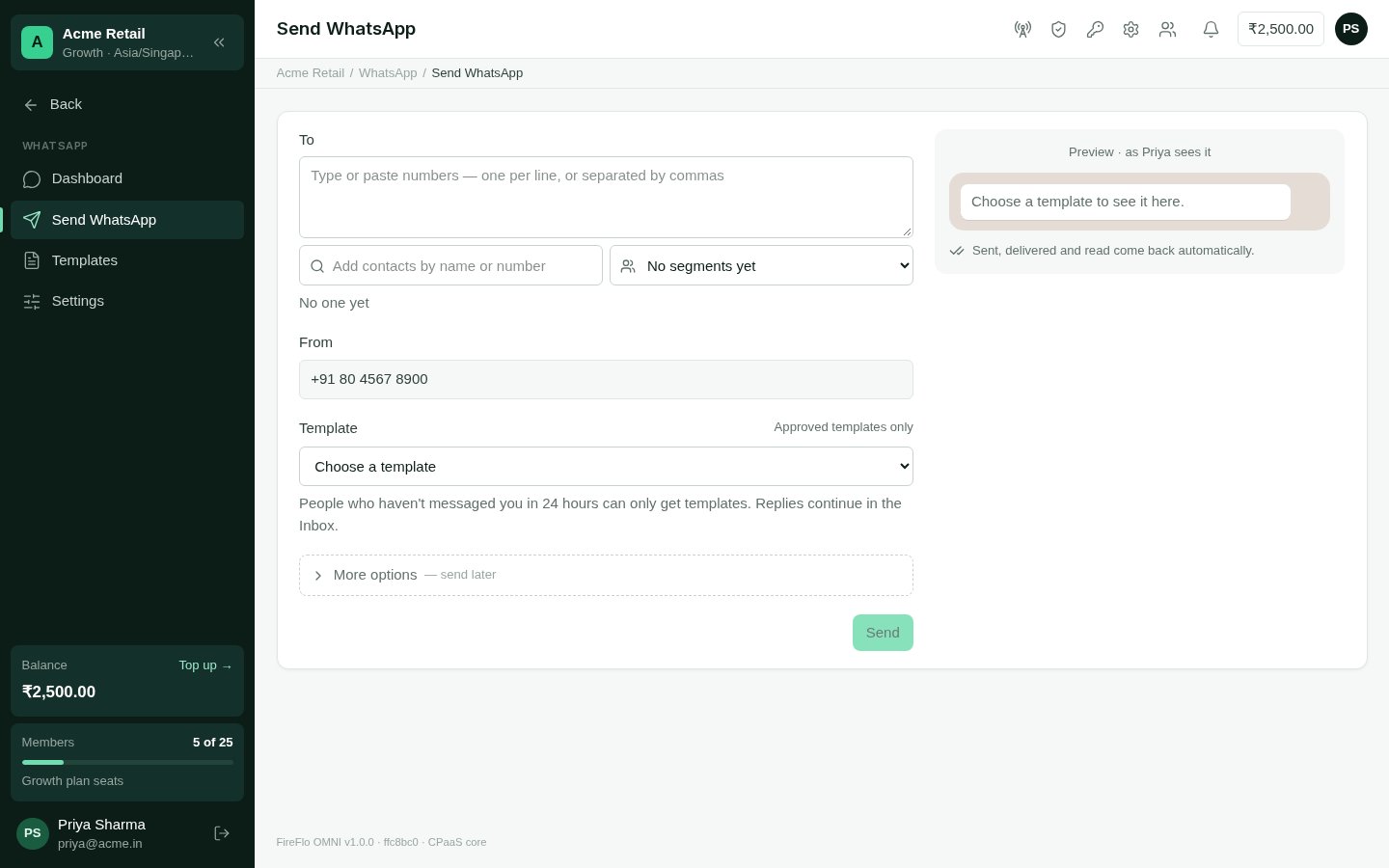Open the No segments yet dropdown
This screenshot has height=868, width=1389.
tap(761, 265)
